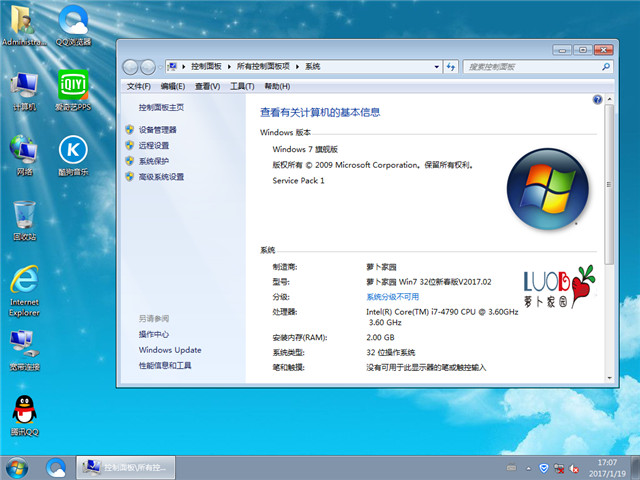
Task: Click the vertical scrollbar thumb
Action: tap(609, 184)
